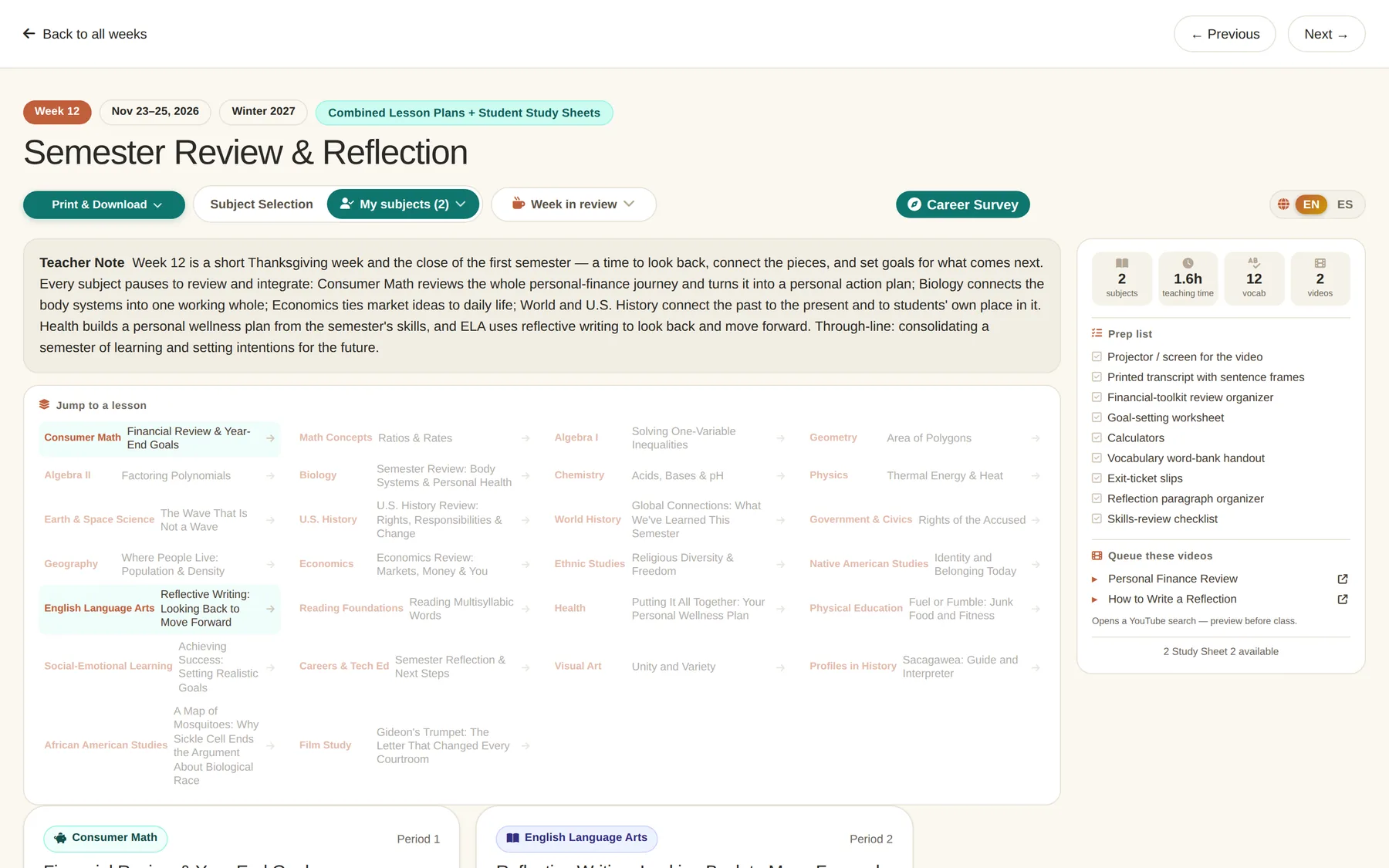Screen dimensions: 1389x868
Task: Click the film icon above videos count
Action: 1320,263
